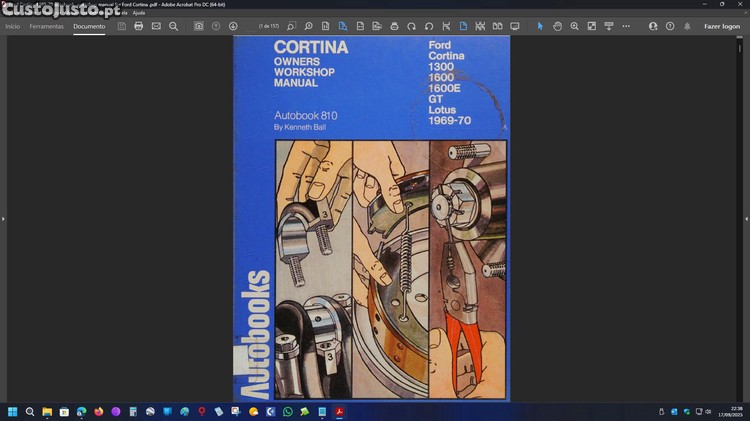Toggle full screen reading mode
The height and width of the screenshot is (421, 750).
click(515, 26)
